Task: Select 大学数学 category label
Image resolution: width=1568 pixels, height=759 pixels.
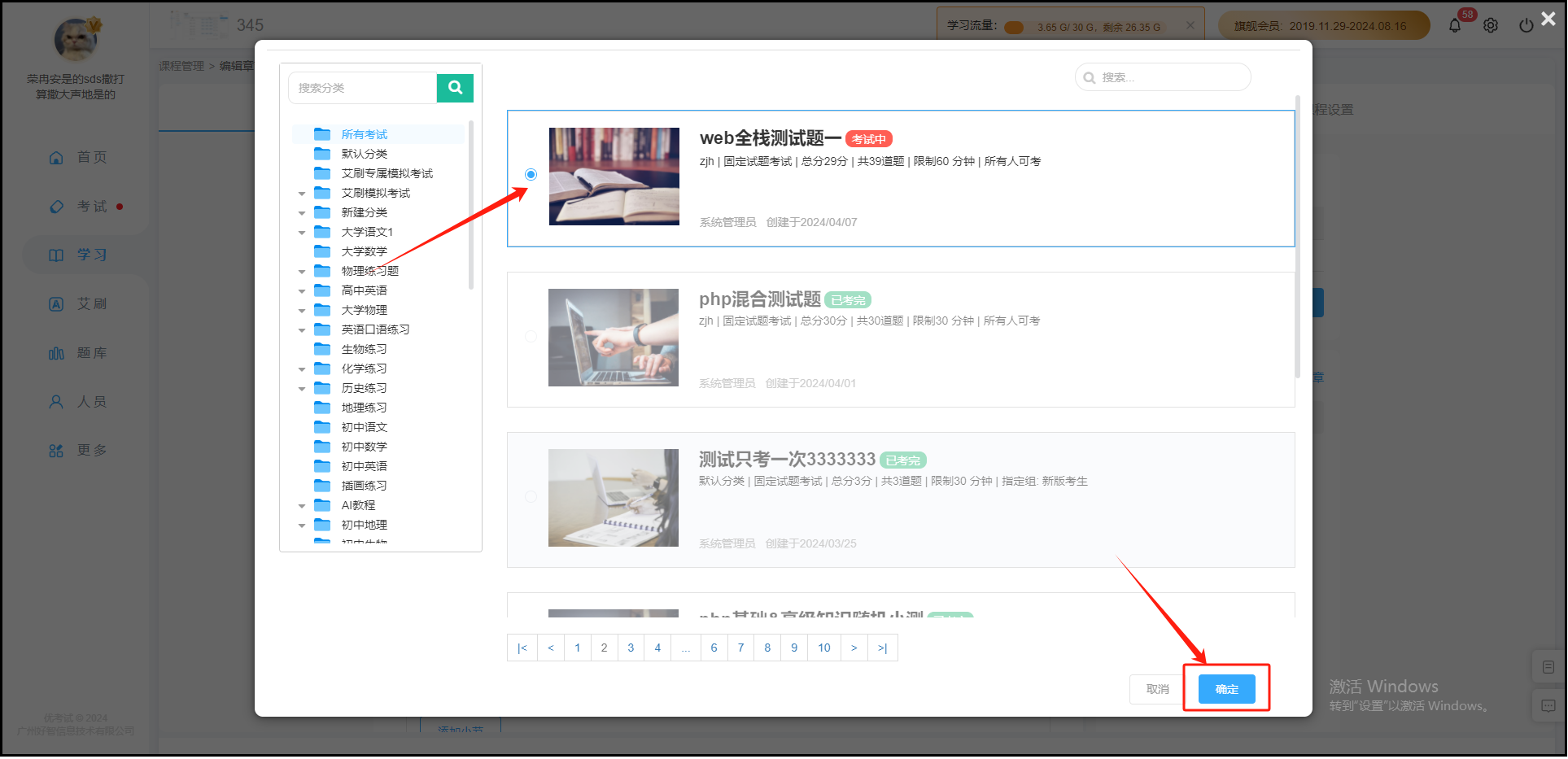Action: coord(365,251)
